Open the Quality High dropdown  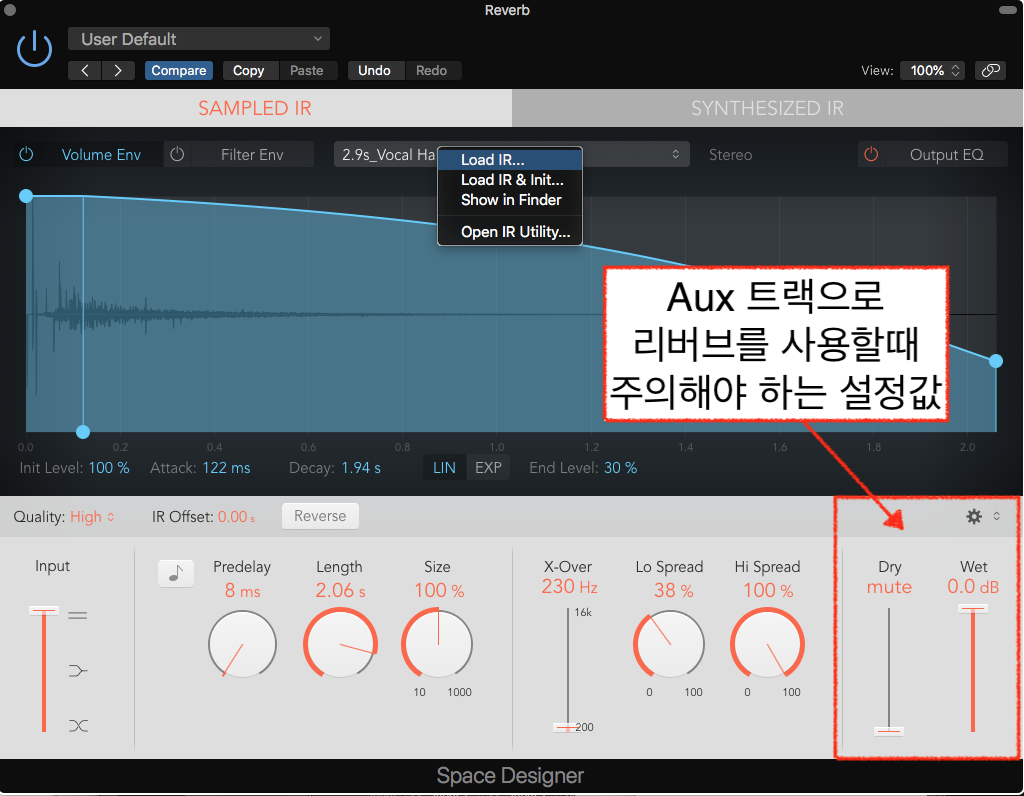click(92, 517)
